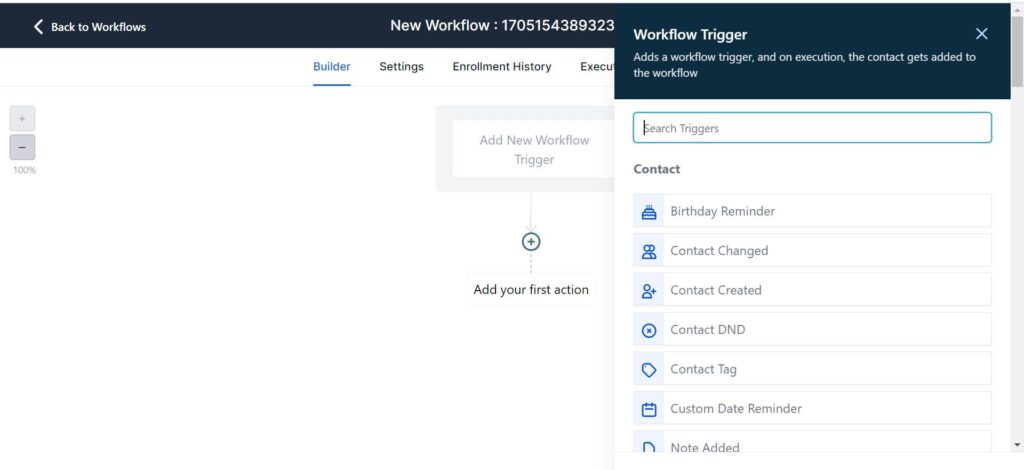Click the Add your first action box
The image size is (1024, 470).
click(x=531, y=290)
